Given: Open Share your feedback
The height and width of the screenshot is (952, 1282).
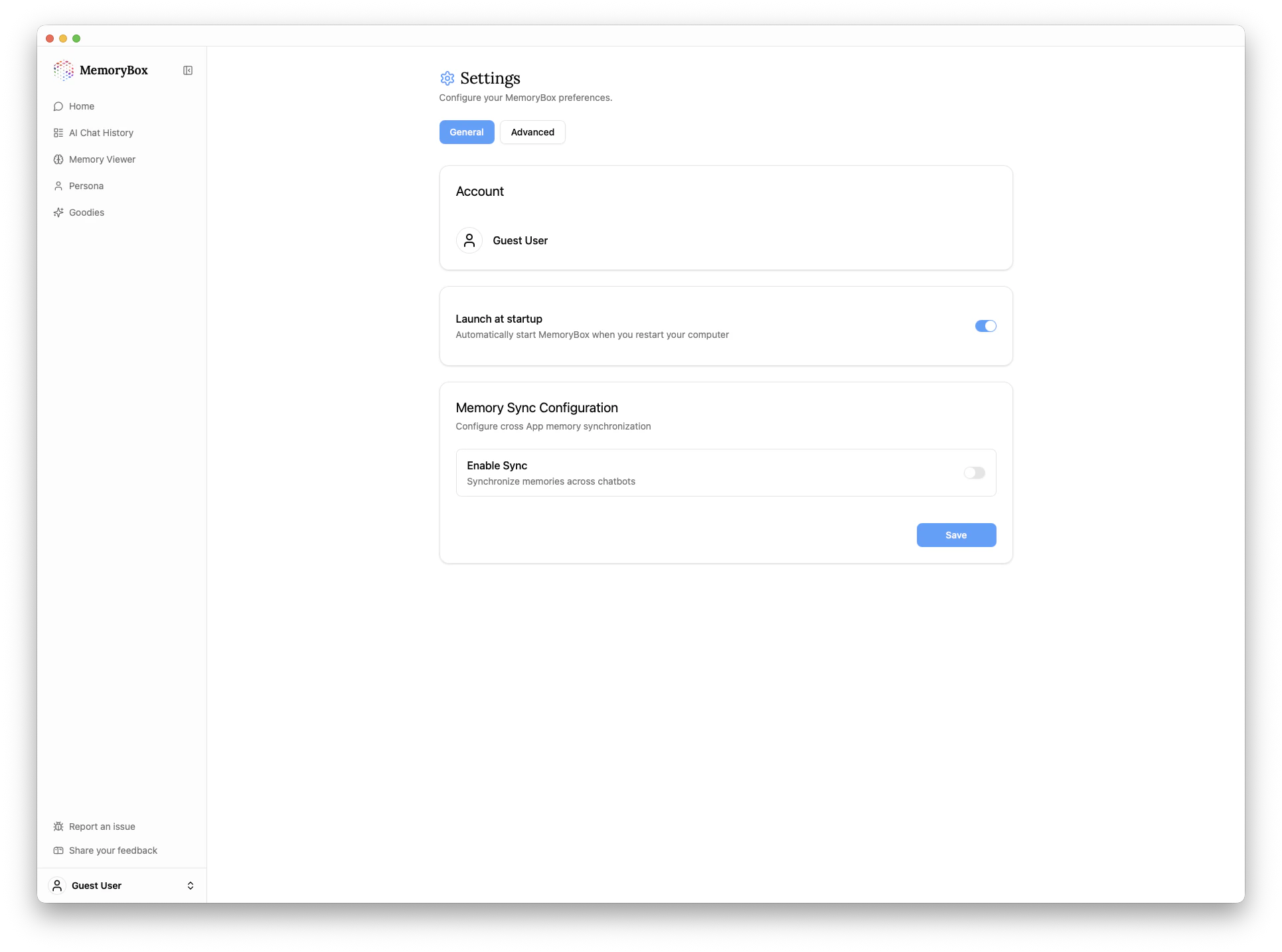Looking at the screenshot, I should [112, 850].
